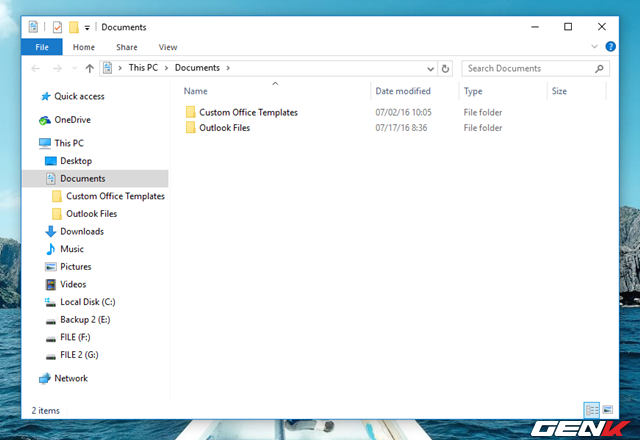Click the Music note icon
Viewport: 640px width, 440px height.
pos(51,249)
